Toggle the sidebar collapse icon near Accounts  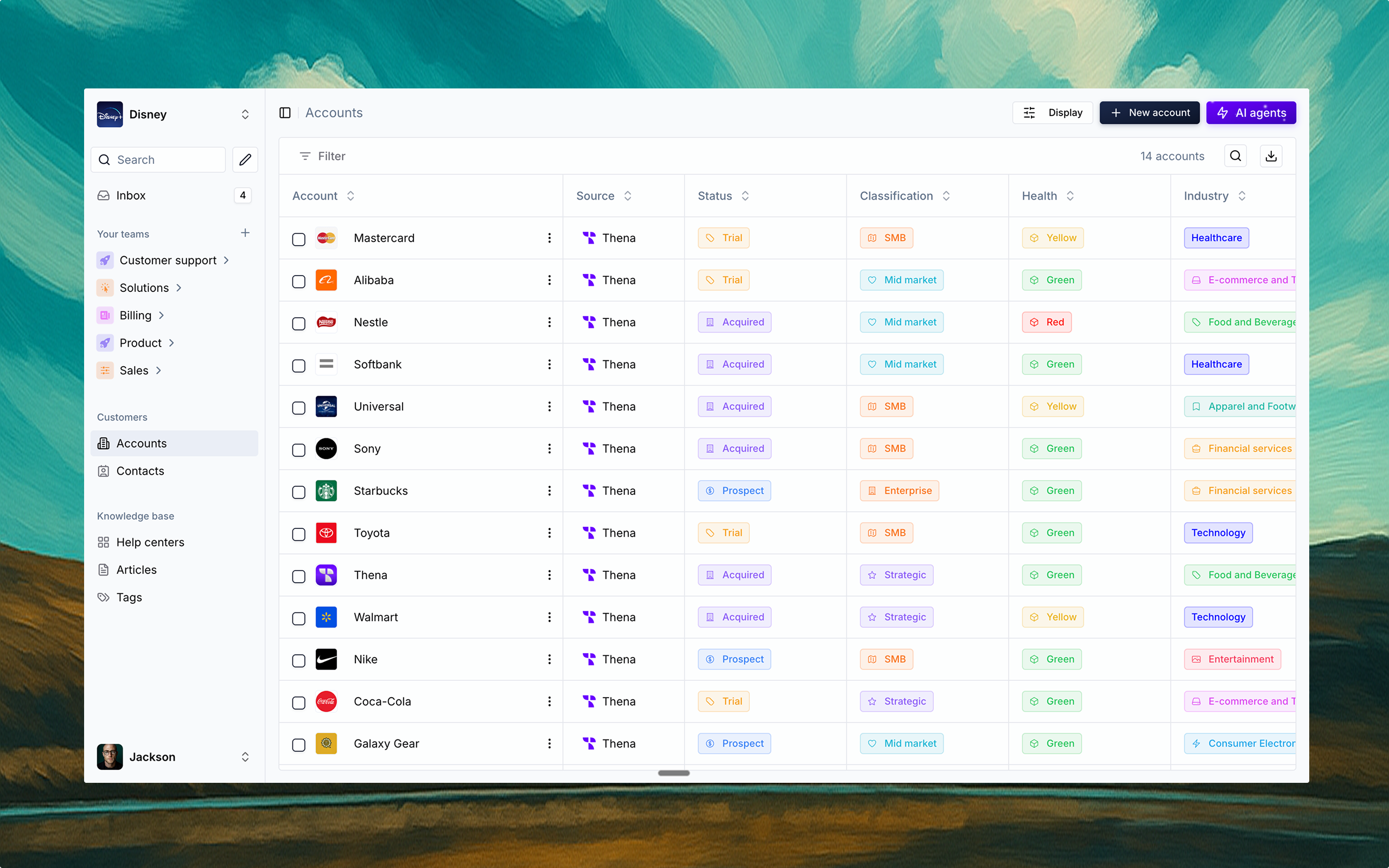(285, 112)
